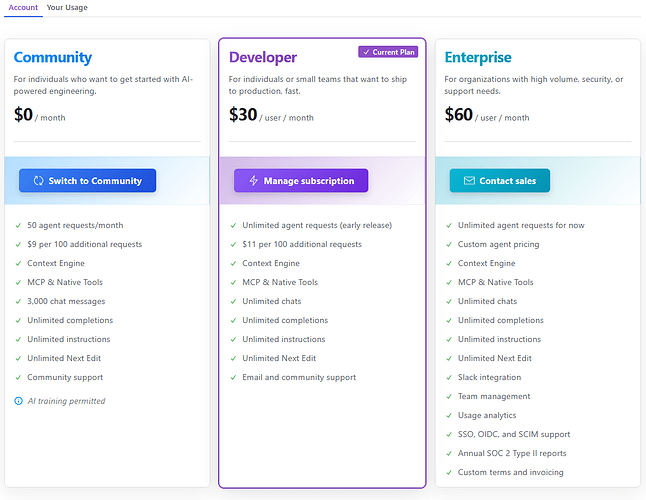The width and height of the screenshot is (646, 500).
Task: Select the Current Plan badge
Action: (388, 52)
